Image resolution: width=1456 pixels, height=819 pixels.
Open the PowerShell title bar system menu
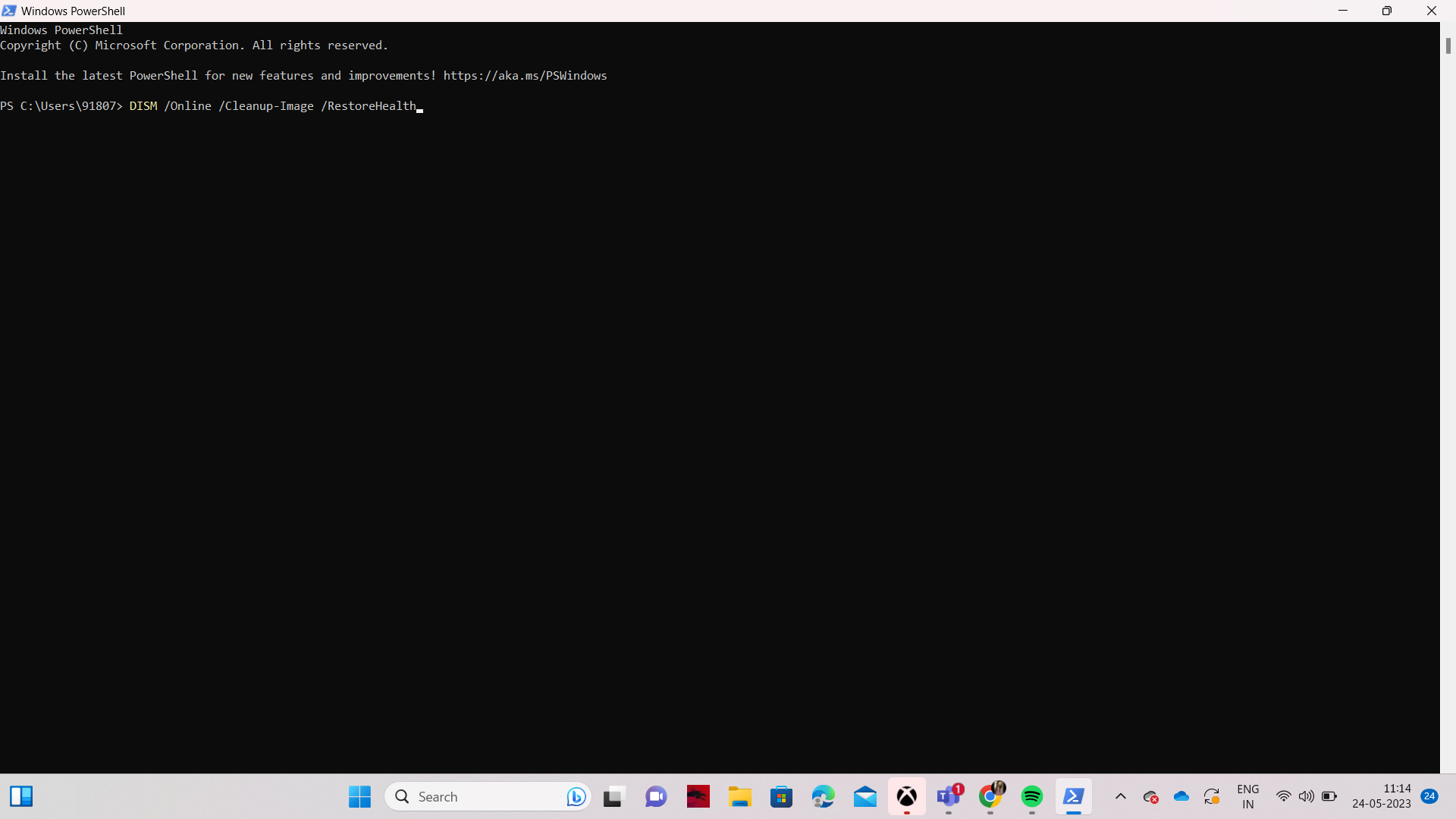[8, 11]
